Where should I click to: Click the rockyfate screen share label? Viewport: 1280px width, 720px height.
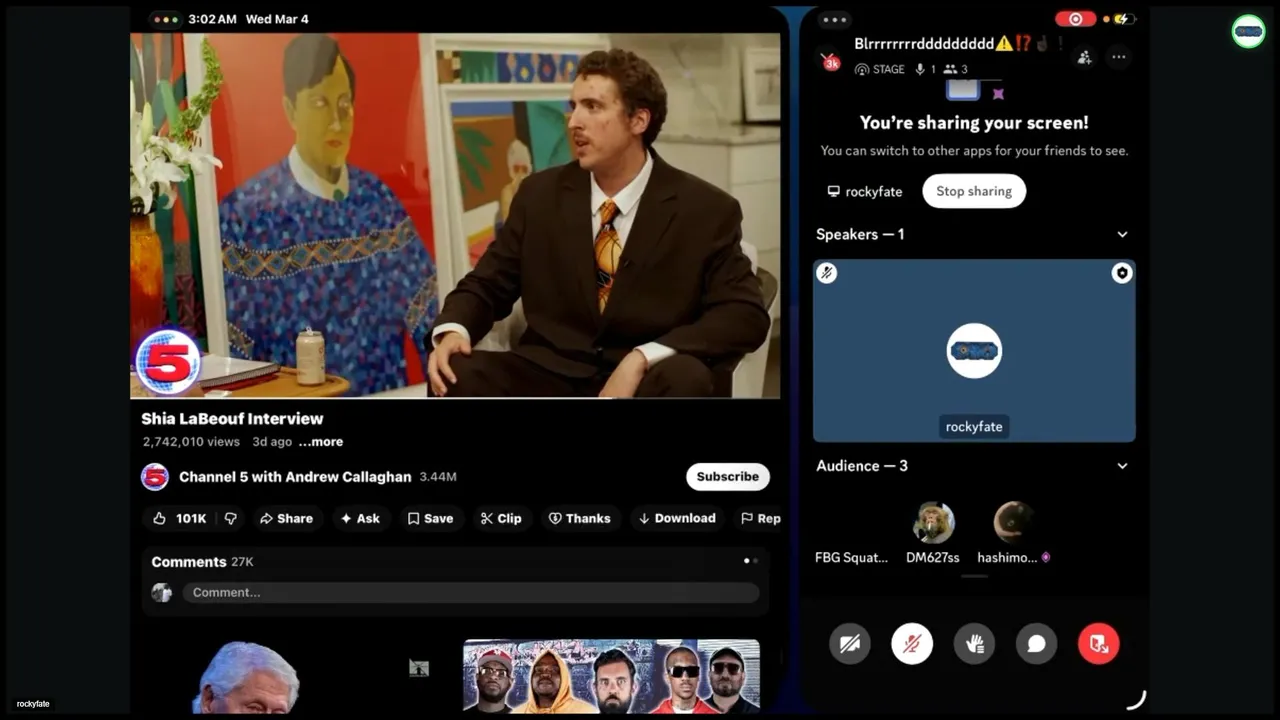[x=865, y=191]
